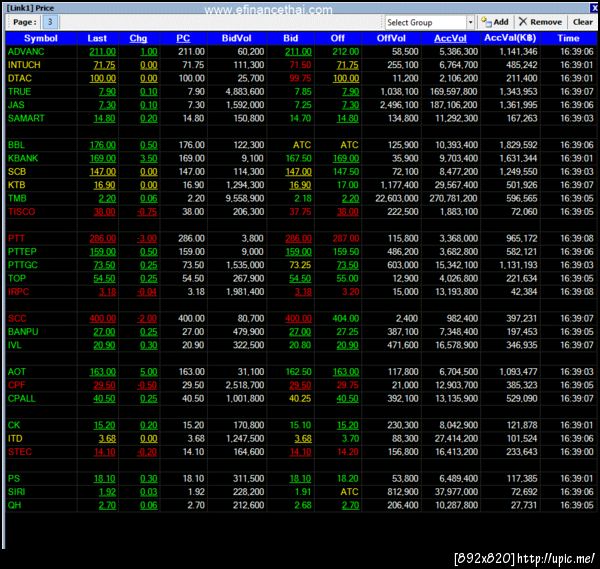Click the Bid column header

pyautogui.click(x=290, y=38)
